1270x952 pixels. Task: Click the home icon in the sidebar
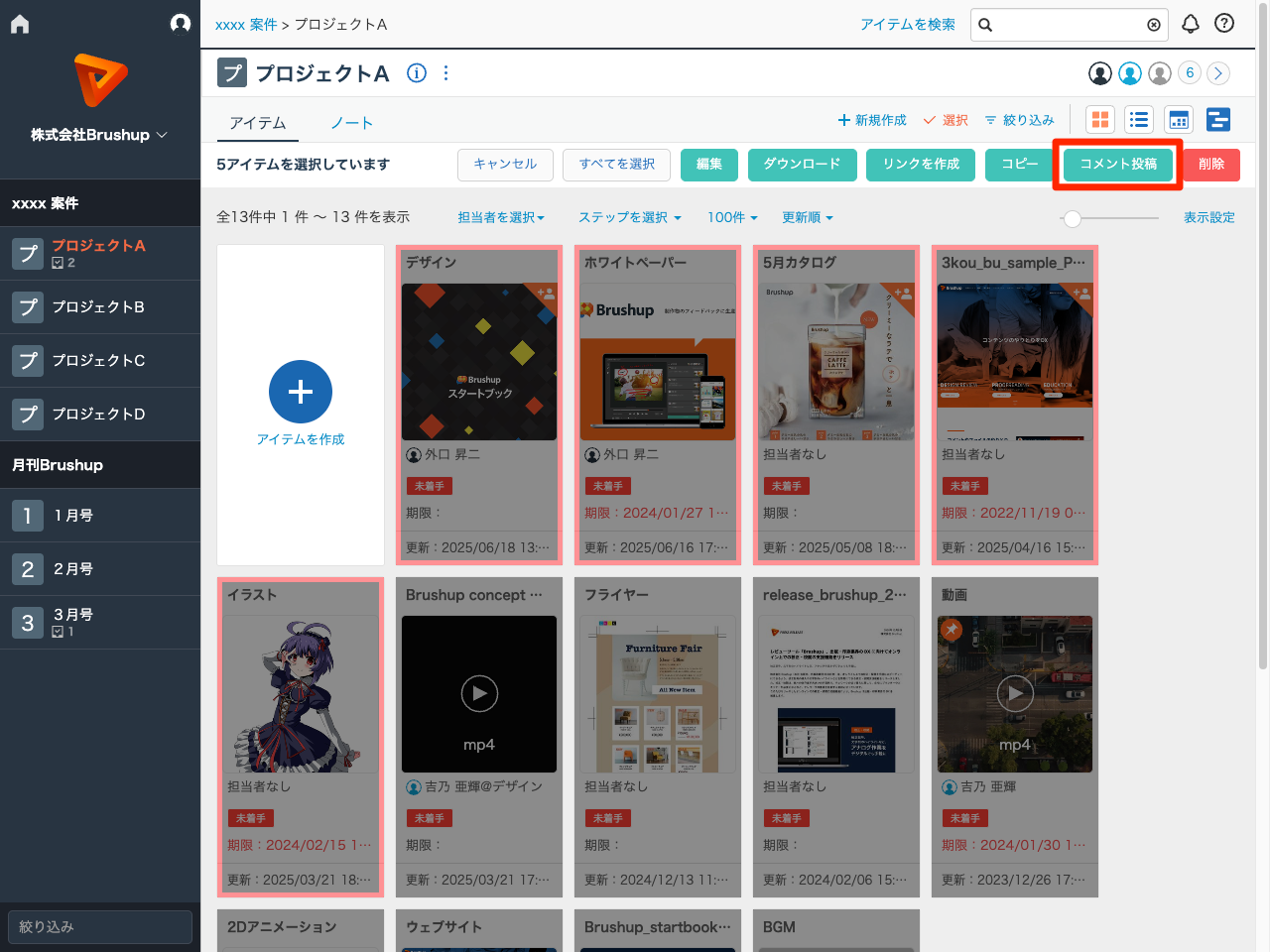click(20, 24)
